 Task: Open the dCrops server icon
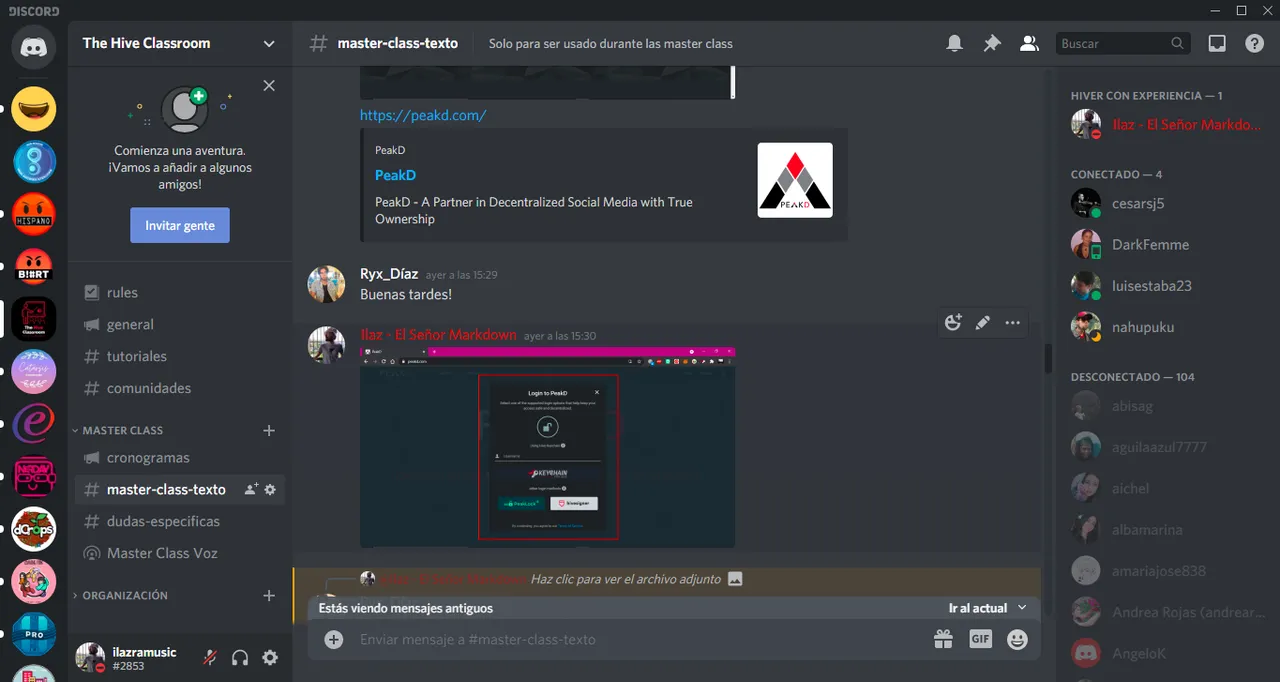pos(33,529)
